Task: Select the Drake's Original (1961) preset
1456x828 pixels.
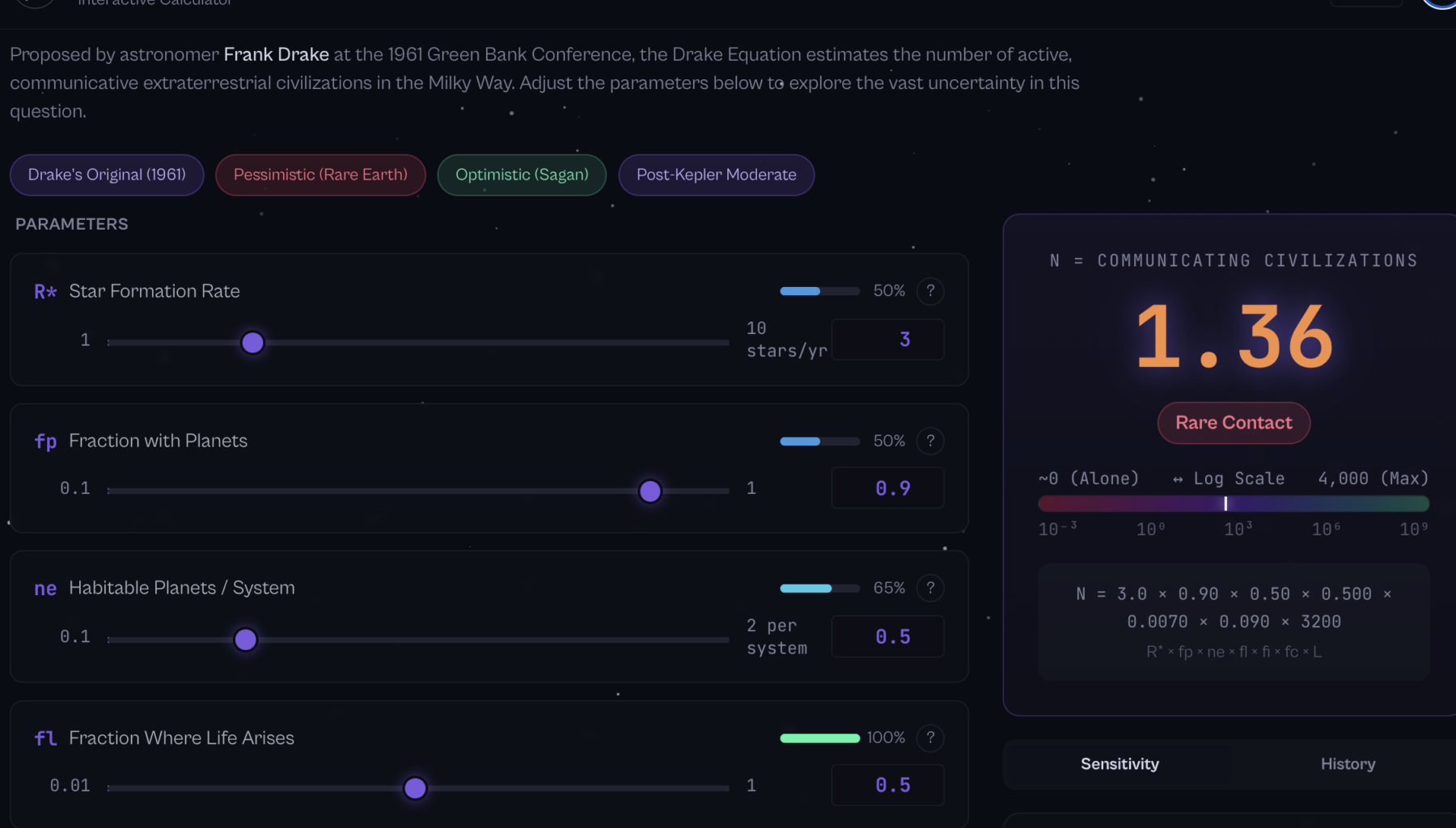Action: point(106,174)
